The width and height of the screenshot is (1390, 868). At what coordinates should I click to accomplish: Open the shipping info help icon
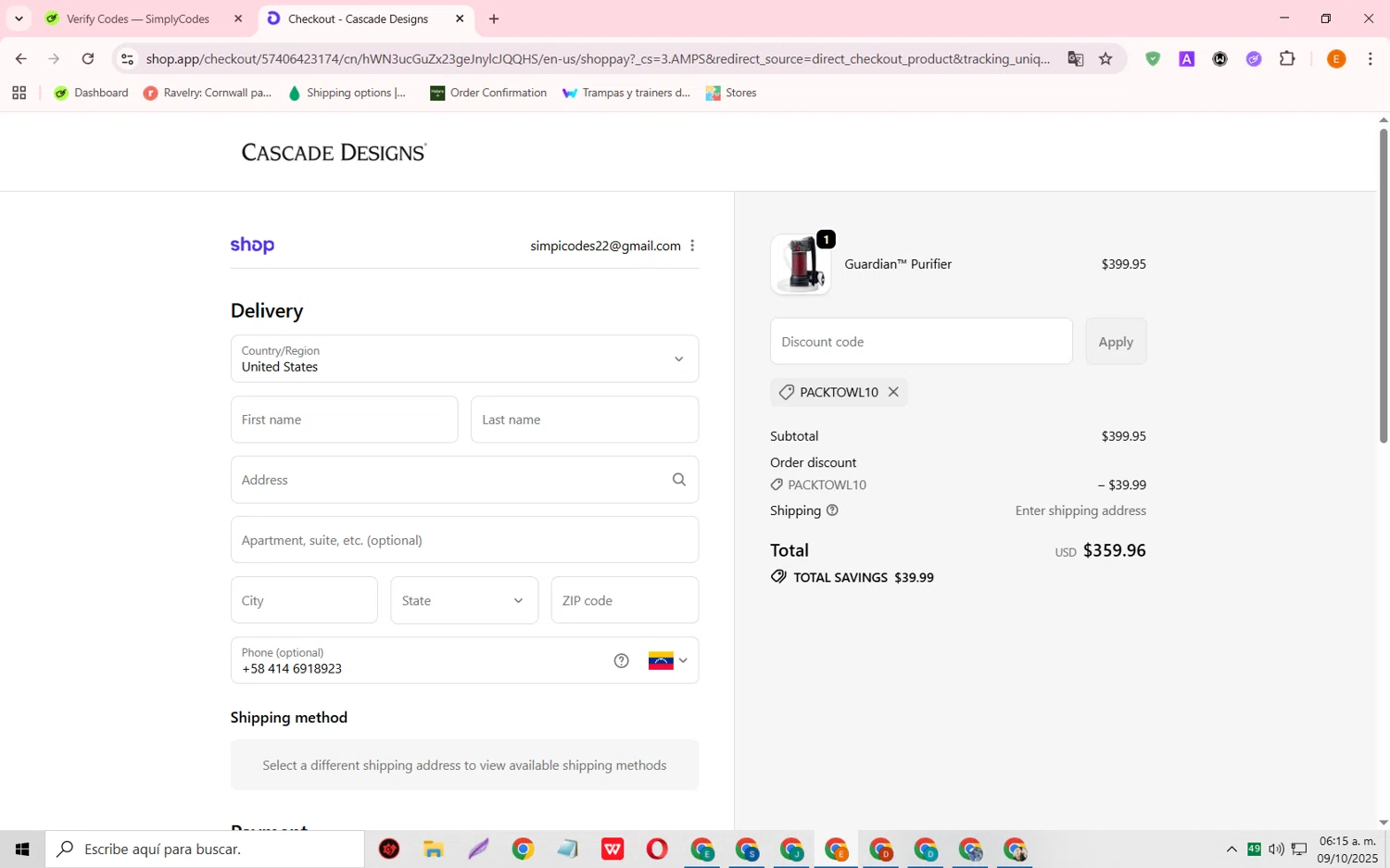[832, 510]
